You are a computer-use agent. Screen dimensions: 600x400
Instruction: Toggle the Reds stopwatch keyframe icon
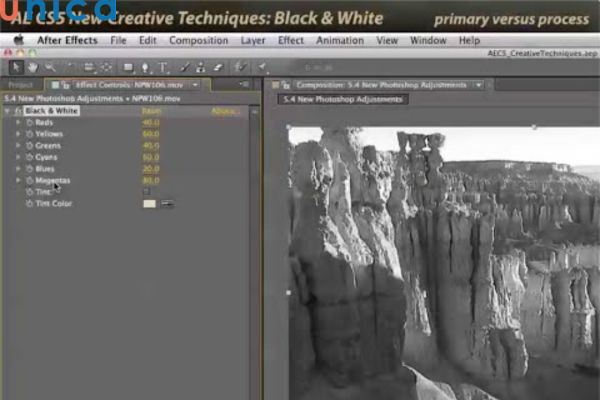click(29, 122)
